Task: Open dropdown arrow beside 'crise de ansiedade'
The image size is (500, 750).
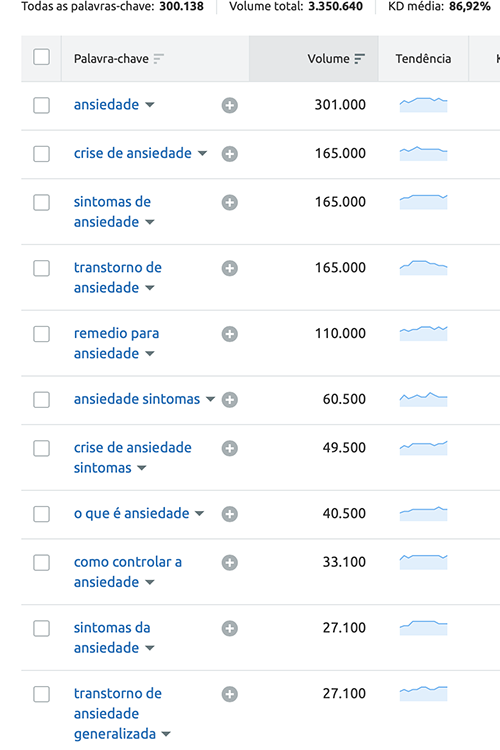Action: click(x=202, y=154)
